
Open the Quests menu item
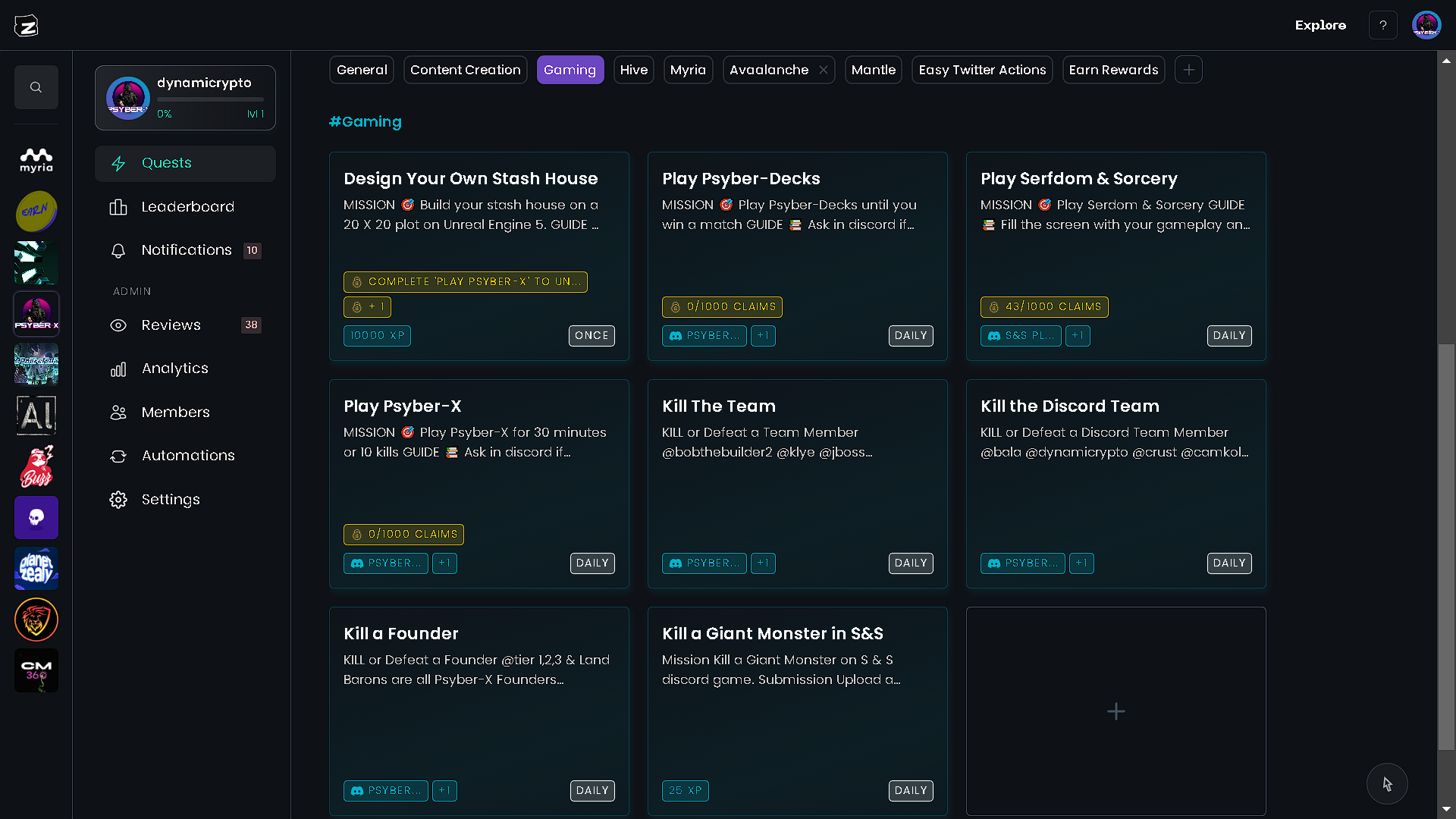click(185, 164)
